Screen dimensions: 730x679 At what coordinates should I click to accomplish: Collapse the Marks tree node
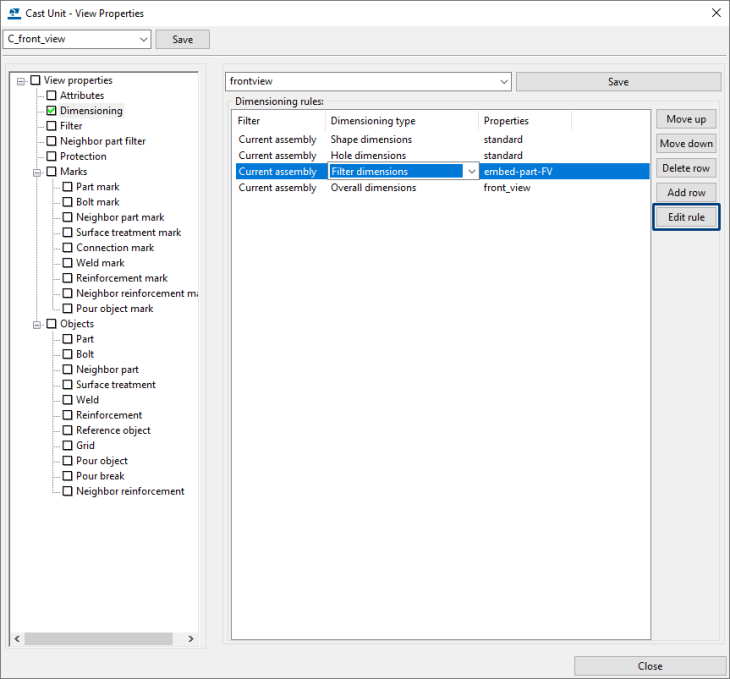(x=36, y=172)
